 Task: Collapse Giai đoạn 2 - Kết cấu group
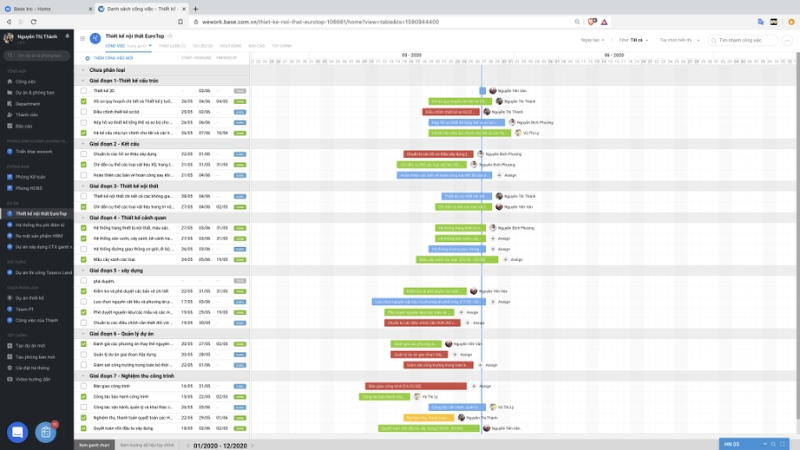click(x=83, y=143)
